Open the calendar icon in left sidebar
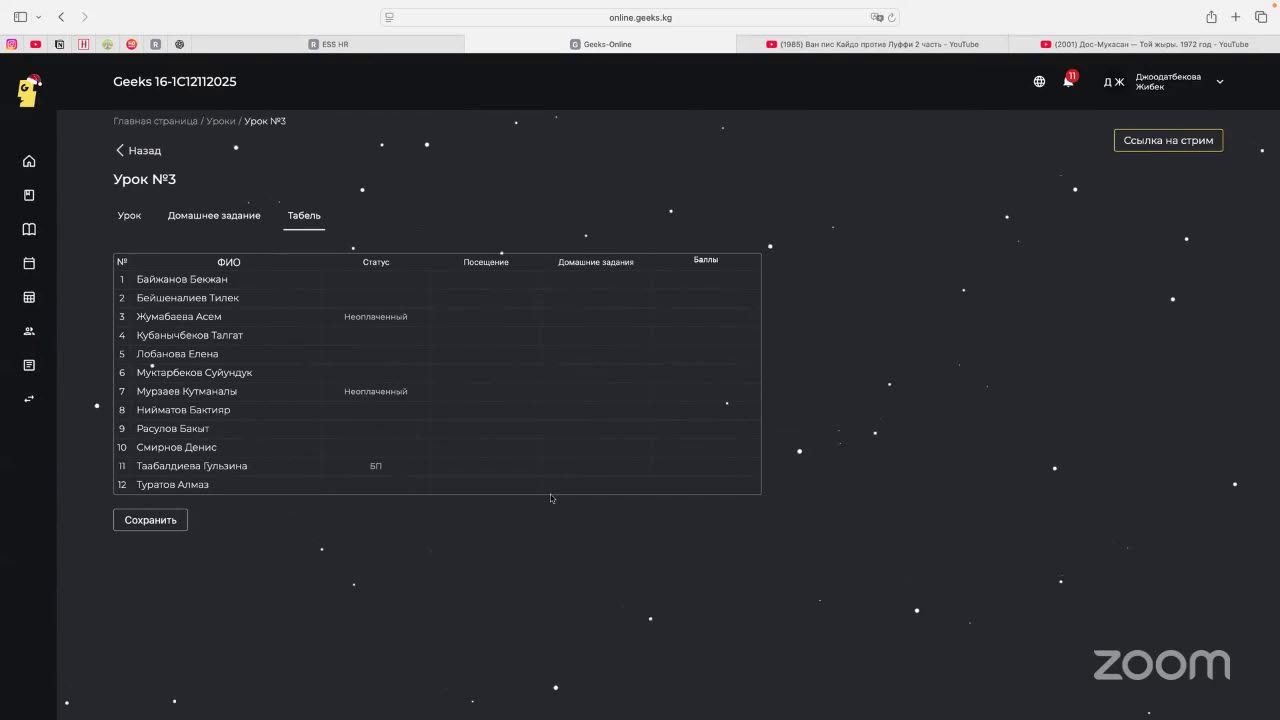The image size is (1280, 720). 29,263
